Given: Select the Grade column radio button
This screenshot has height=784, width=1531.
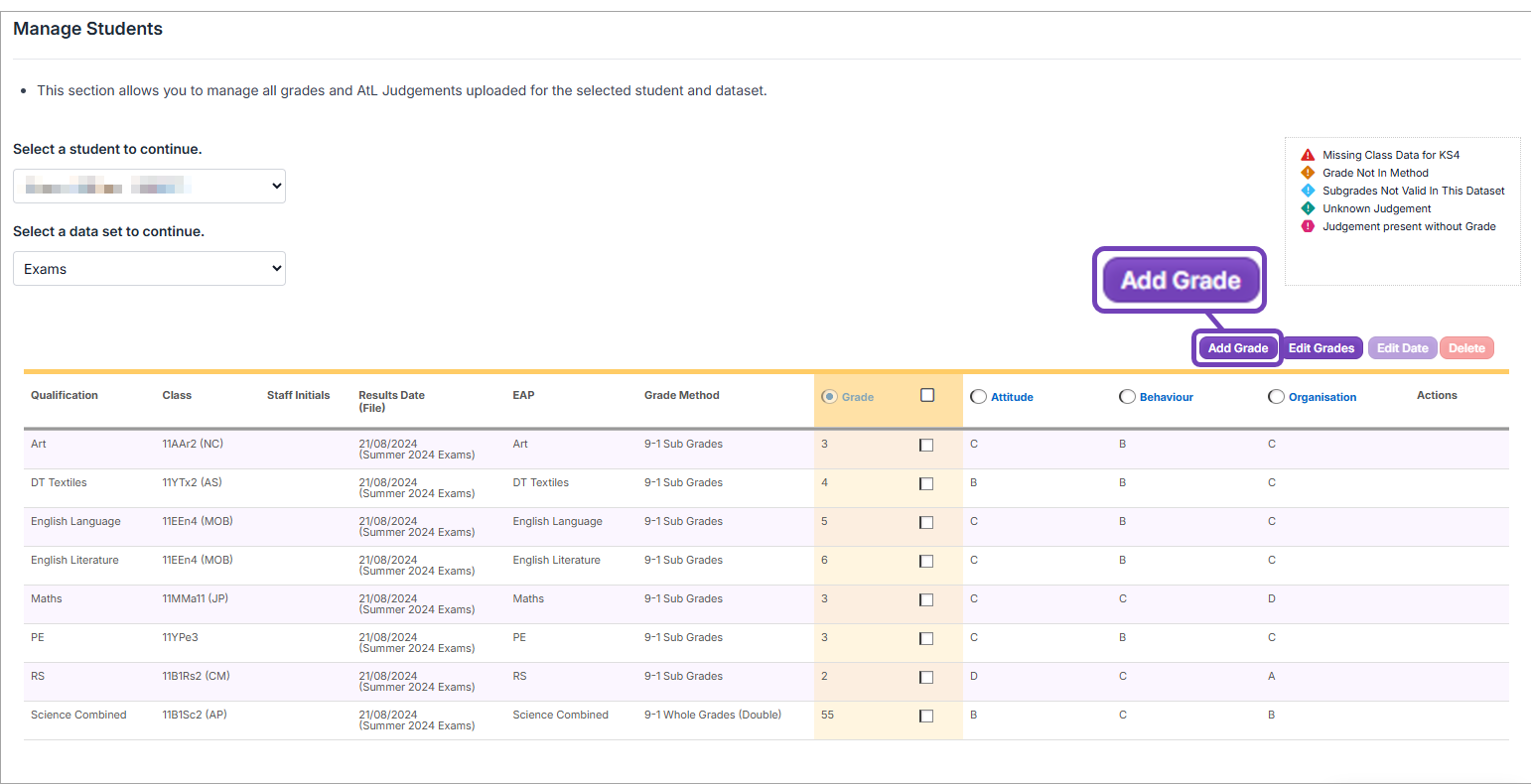Looking at the screenshot, I should (829, 397).
